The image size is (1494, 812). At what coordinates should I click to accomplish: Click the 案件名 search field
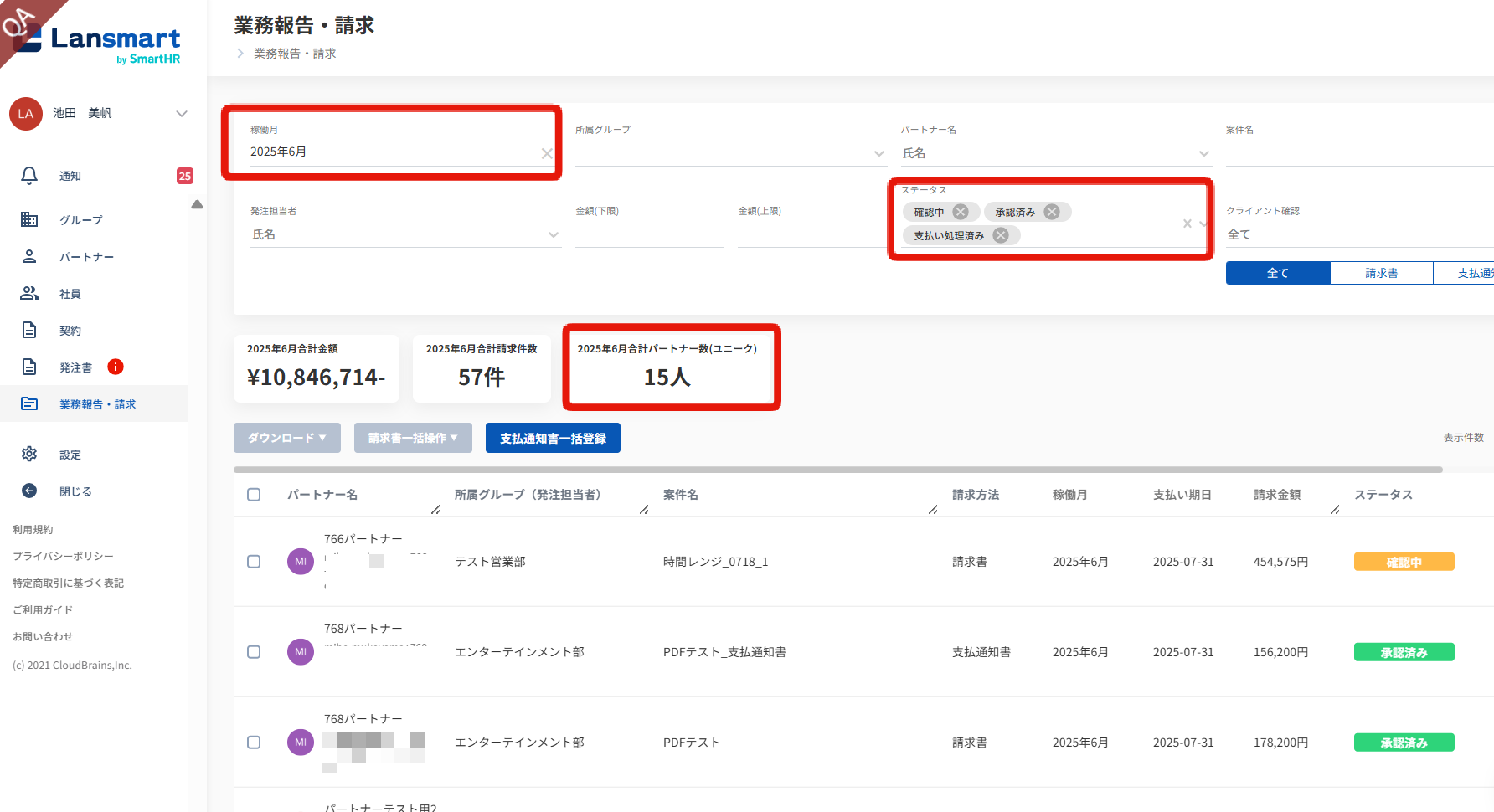[x=1360, y=153]
